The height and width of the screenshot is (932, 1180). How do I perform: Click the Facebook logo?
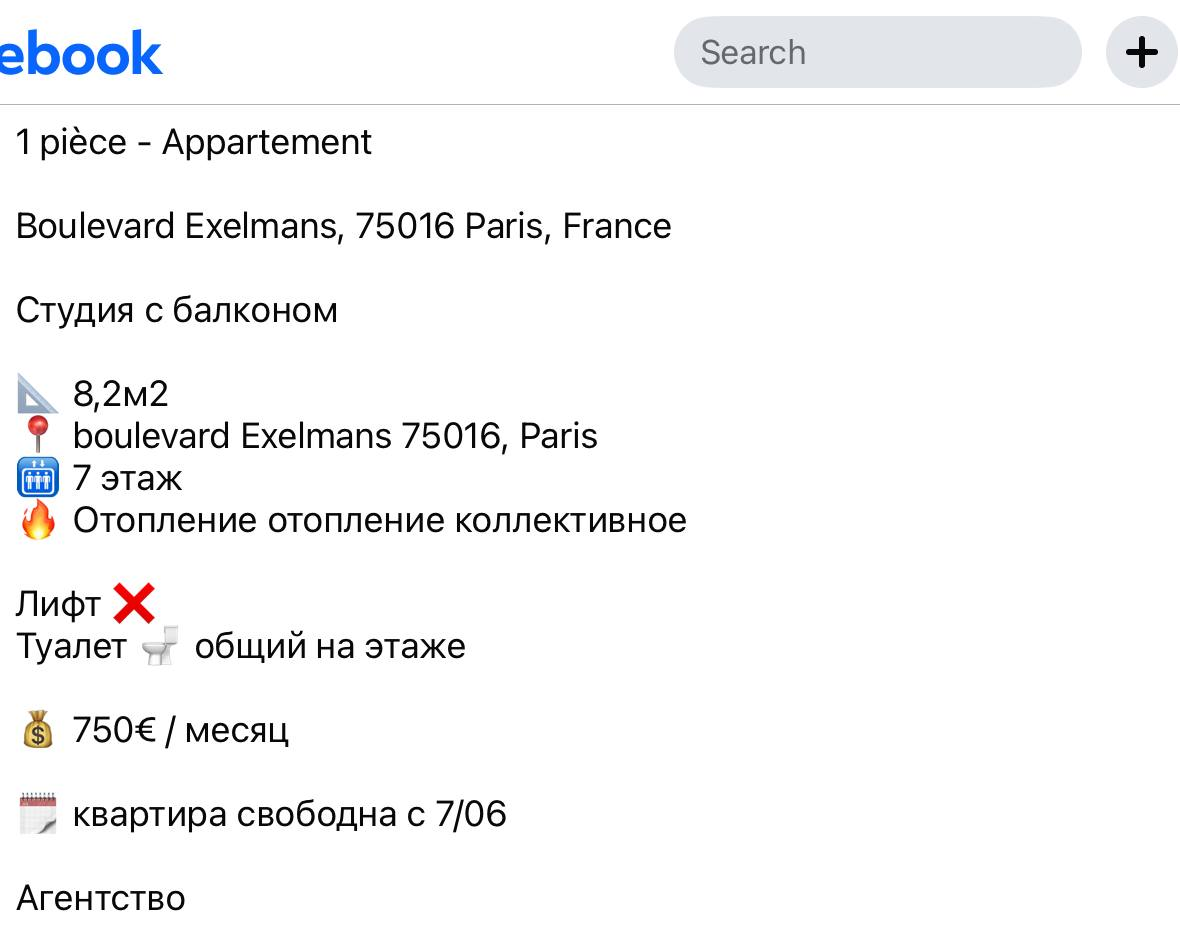(x=81, y=53)
